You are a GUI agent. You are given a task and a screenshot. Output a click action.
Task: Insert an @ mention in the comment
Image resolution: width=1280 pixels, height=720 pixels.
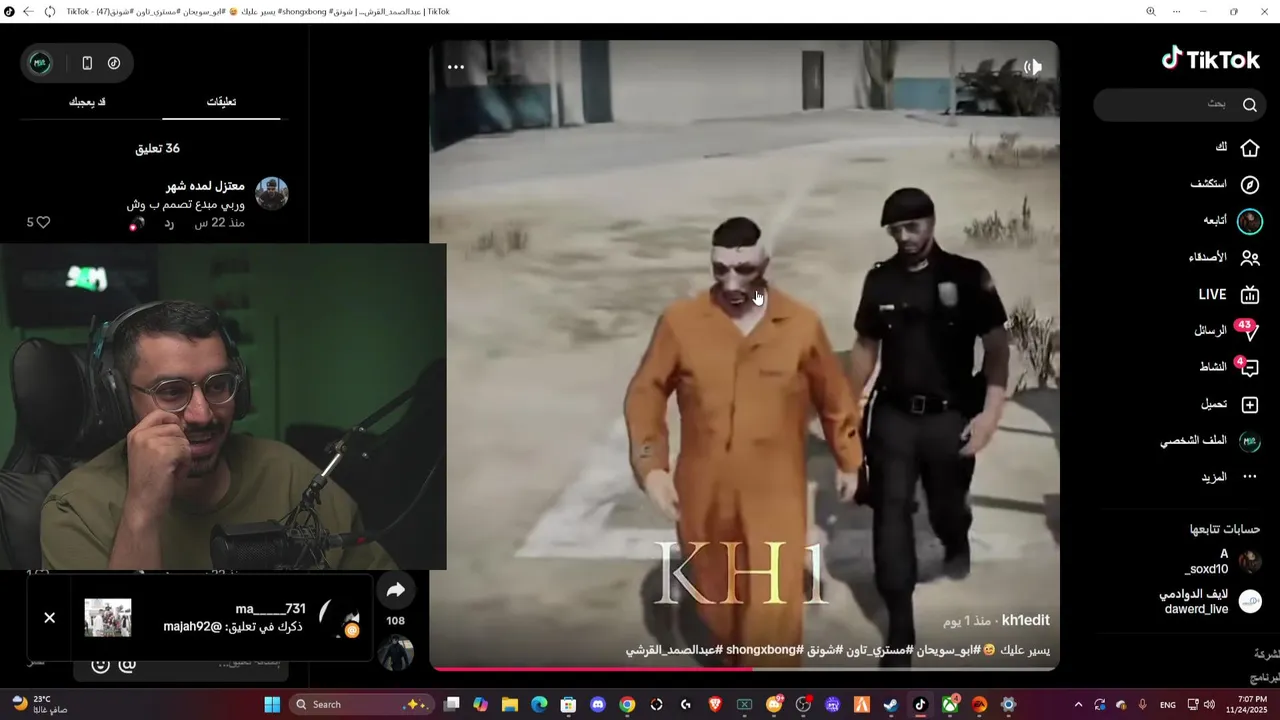point(128,664)
